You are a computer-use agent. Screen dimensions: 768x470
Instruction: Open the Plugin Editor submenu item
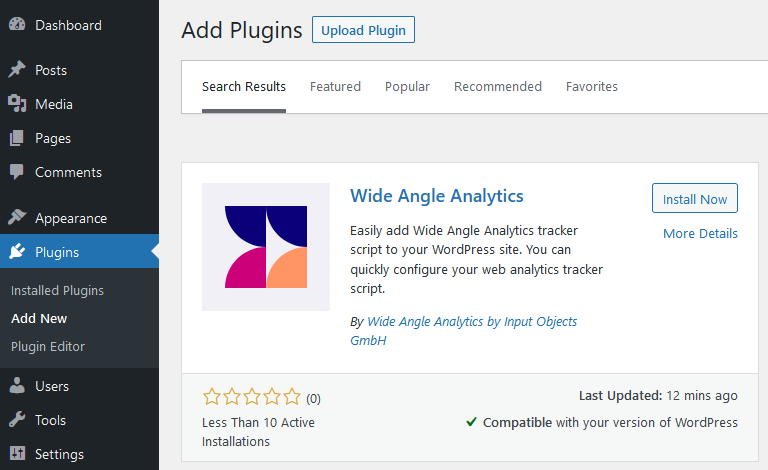tap(48, 347)
